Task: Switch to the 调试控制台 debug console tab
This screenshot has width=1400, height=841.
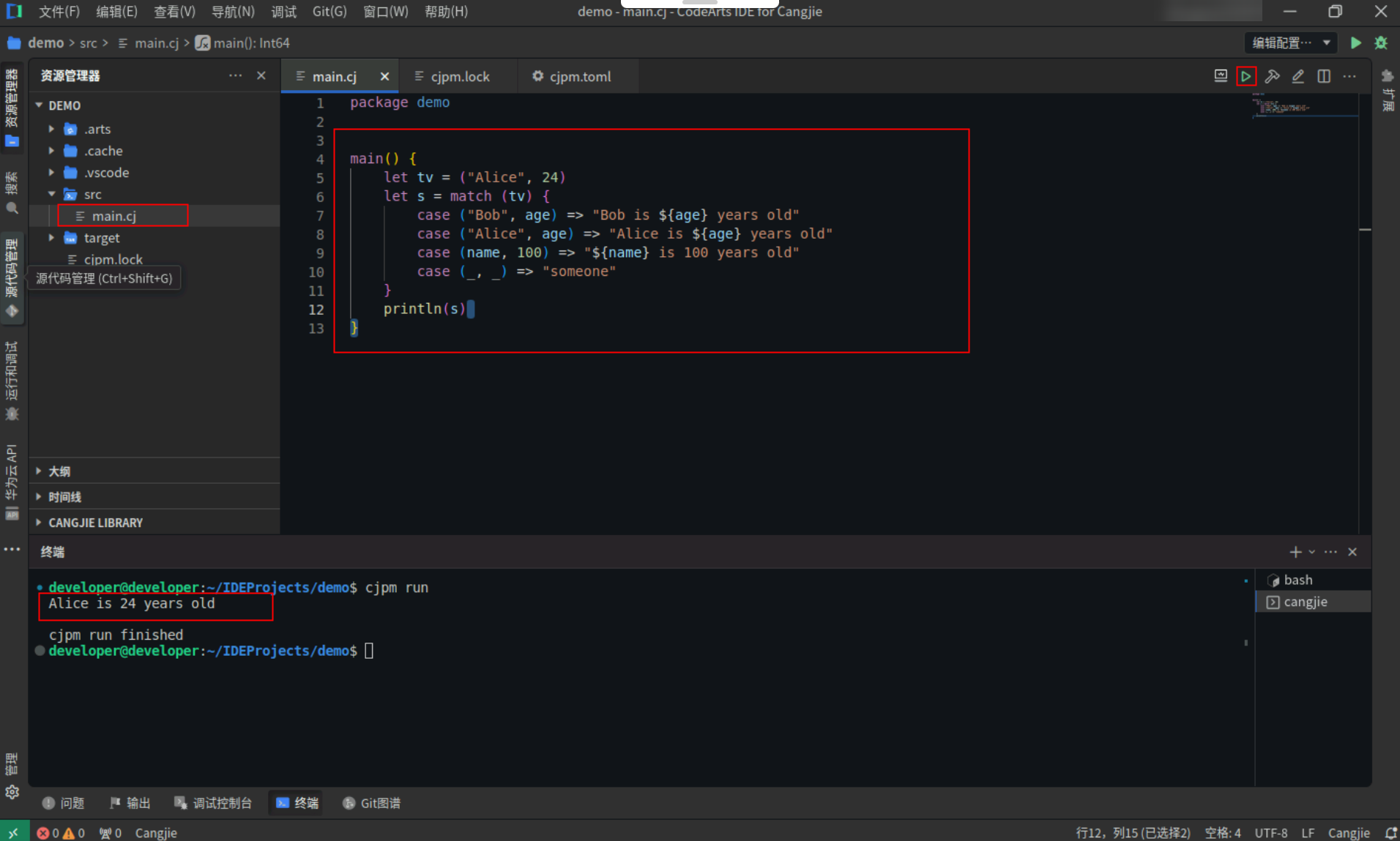Action: coord(213,803)
